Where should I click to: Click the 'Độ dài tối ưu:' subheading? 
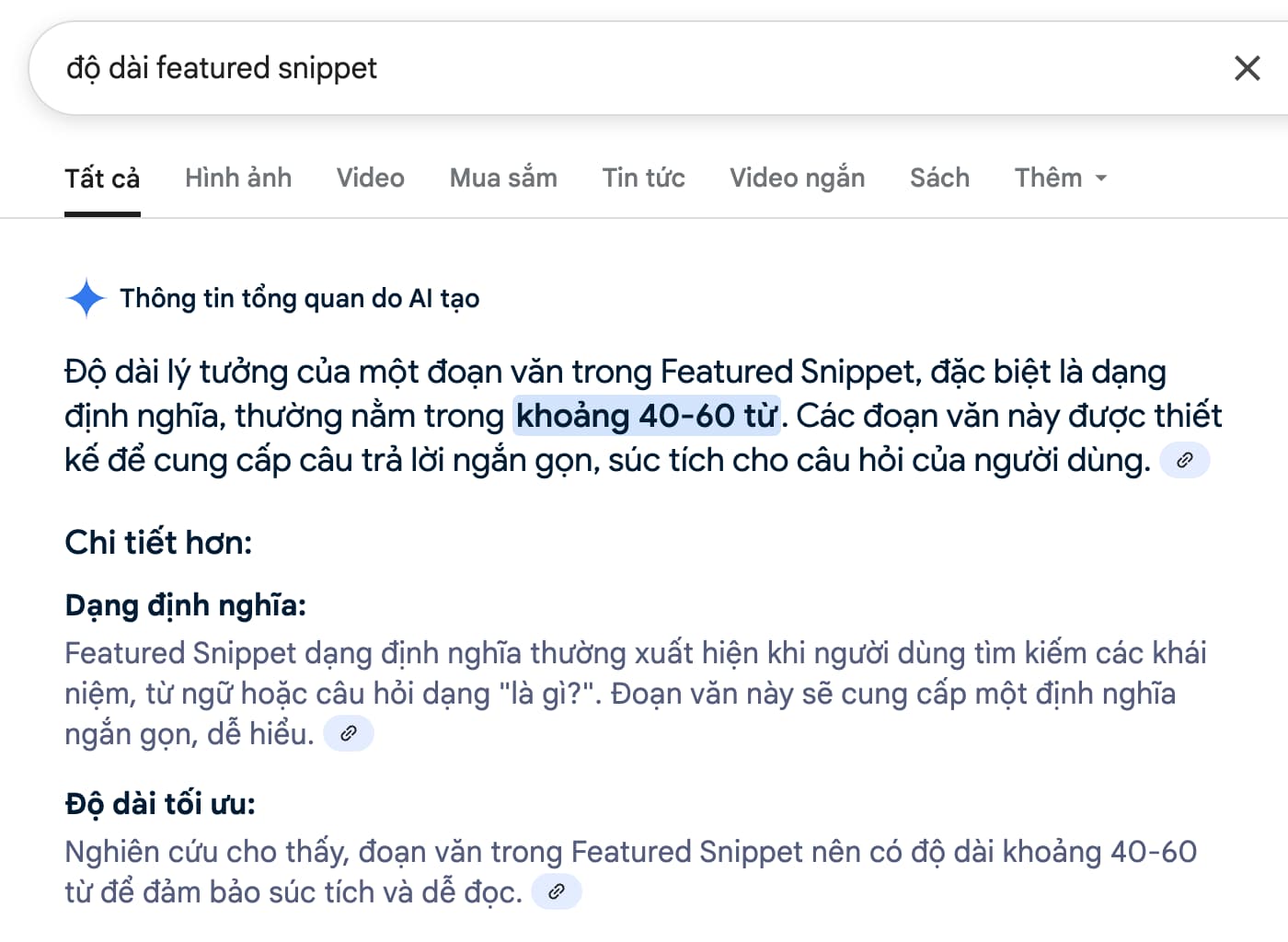pos(160,804)
